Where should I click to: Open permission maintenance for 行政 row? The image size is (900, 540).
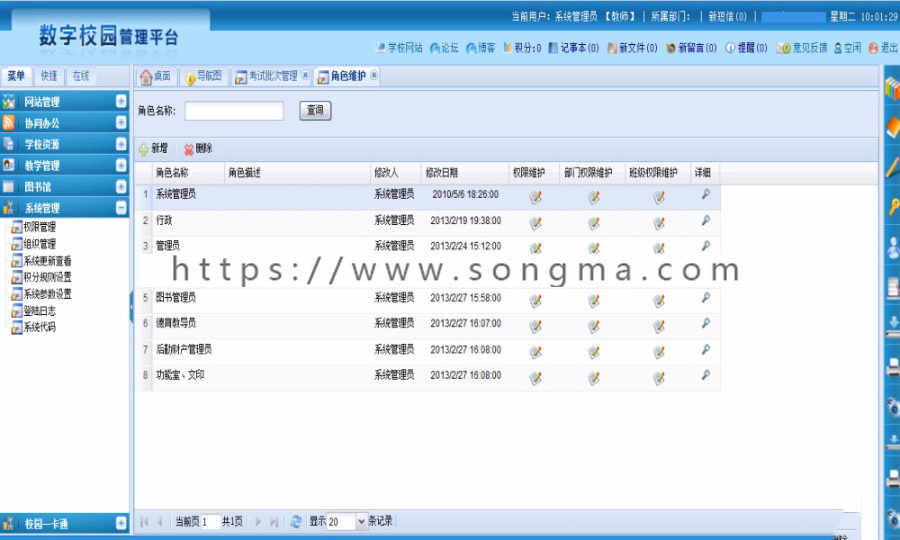pyautogui.click(x=536, y=223)
